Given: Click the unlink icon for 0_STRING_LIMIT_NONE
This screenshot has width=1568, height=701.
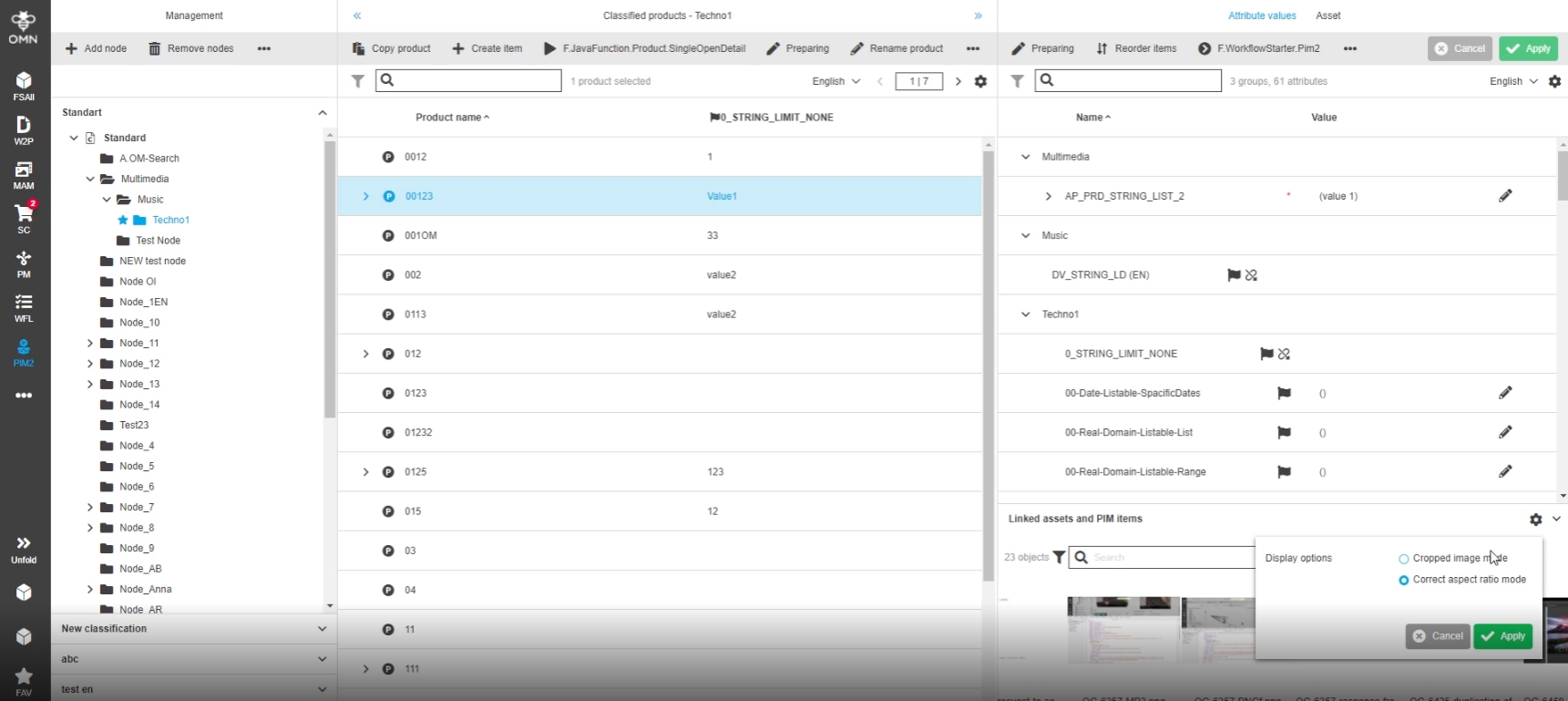Looking at the screenshot, I should (1284, 354).
